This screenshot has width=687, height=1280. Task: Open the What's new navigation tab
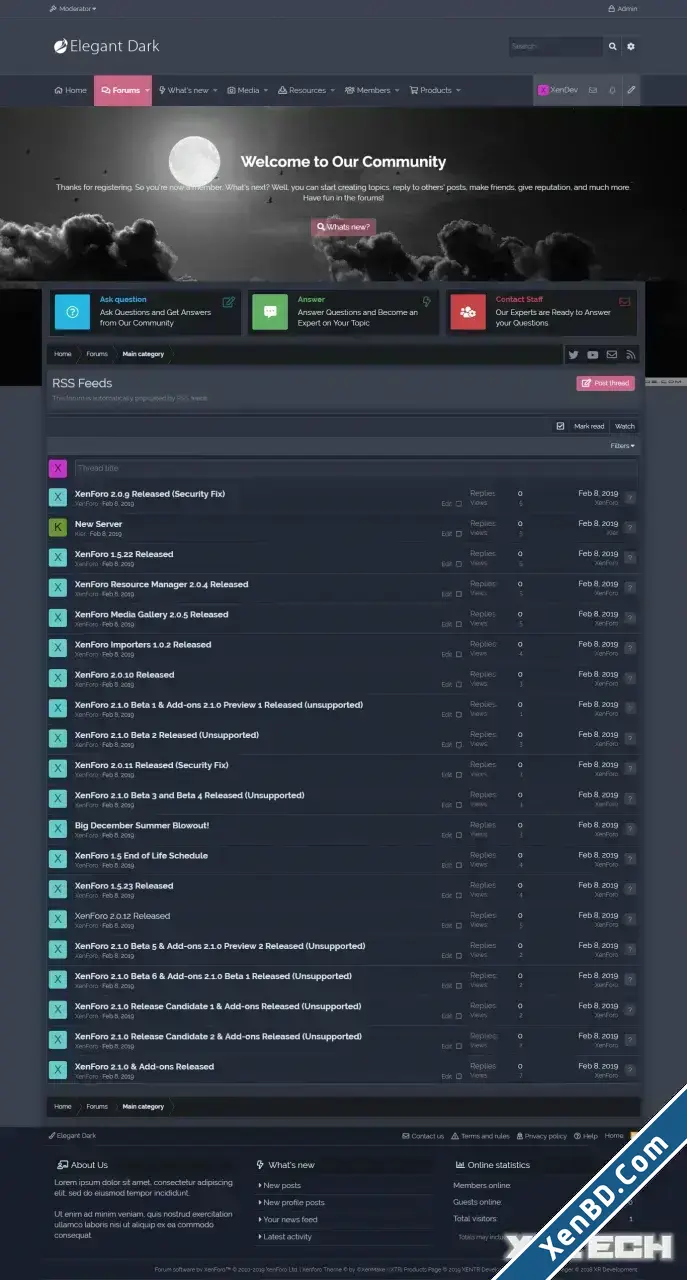click(x=183, y=90)
